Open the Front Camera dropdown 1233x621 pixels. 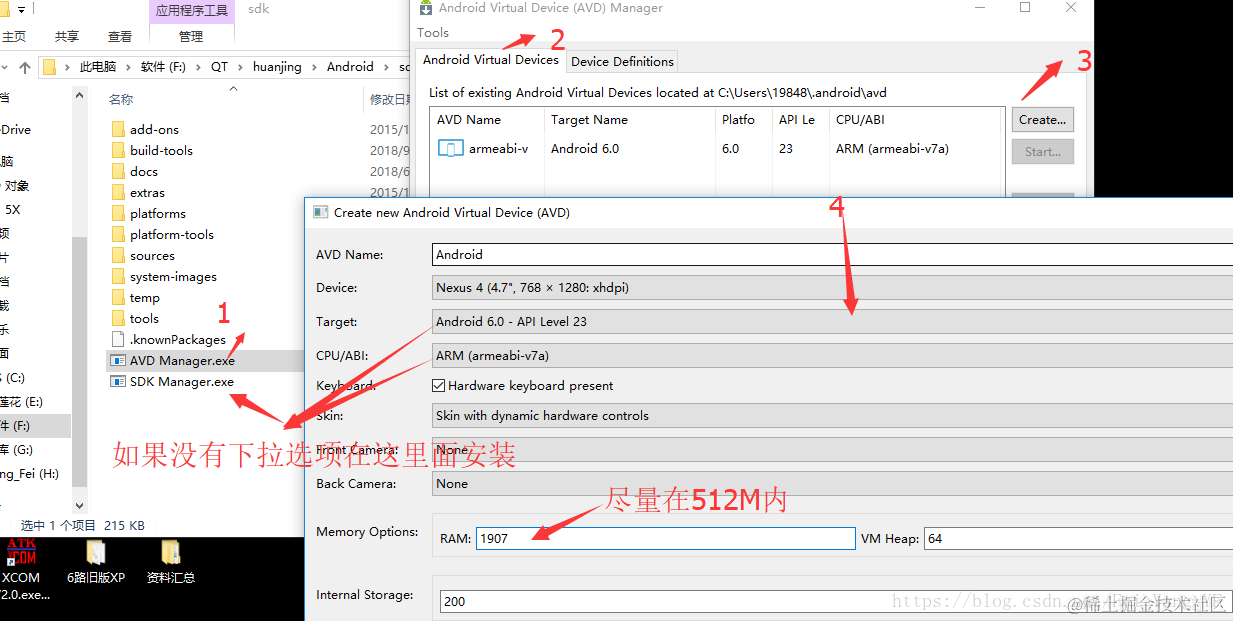(832, 450)
